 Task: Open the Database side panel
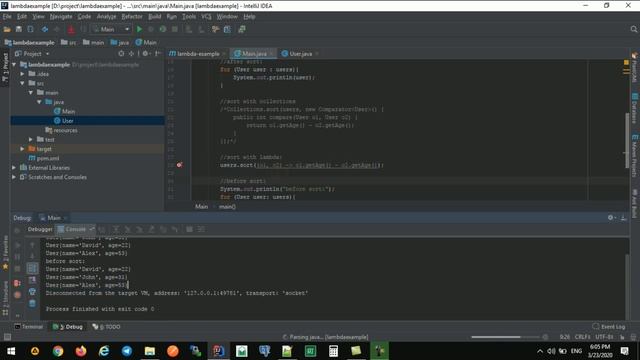[x=635, y=108]
